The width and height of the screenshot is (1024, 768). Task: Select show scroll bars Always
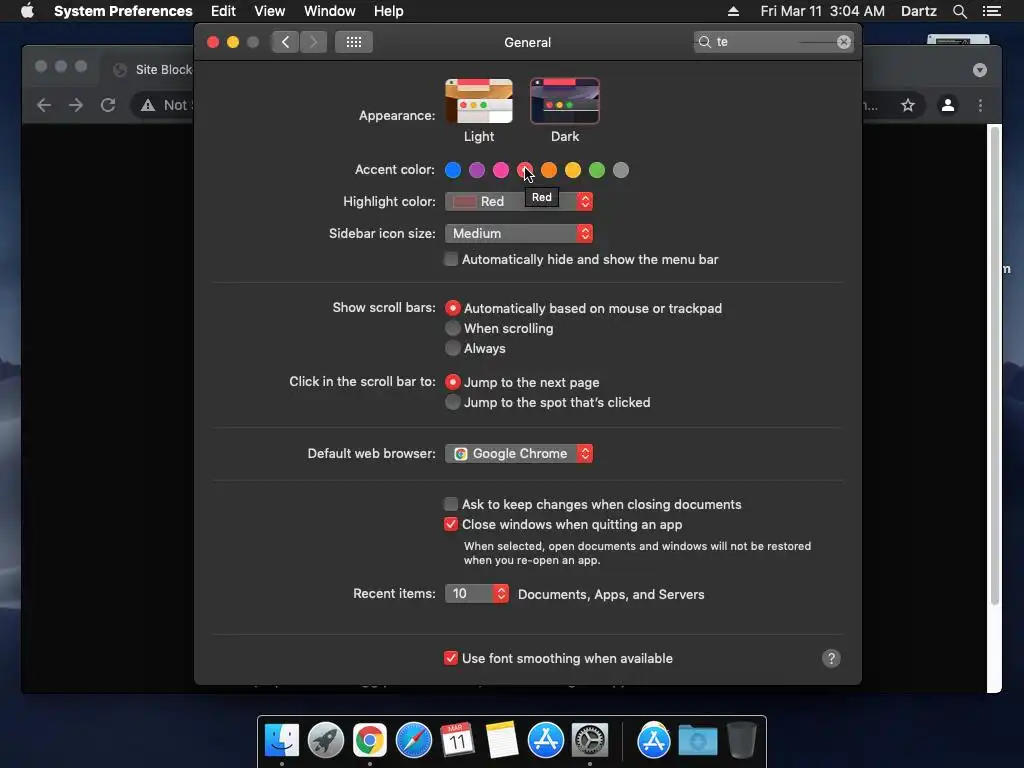453,348
